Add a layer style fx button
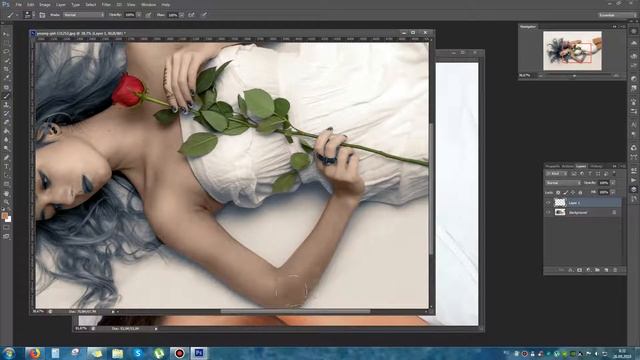 tap(571, 270)
